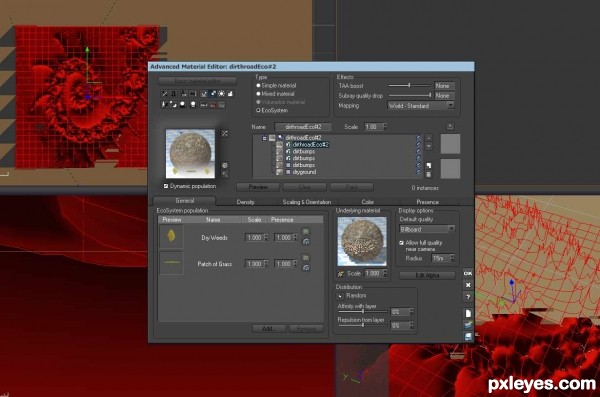Click the Add button under EcoSystem population
The width and height of the screenshot is (600, 397).
tap(269, 328)
